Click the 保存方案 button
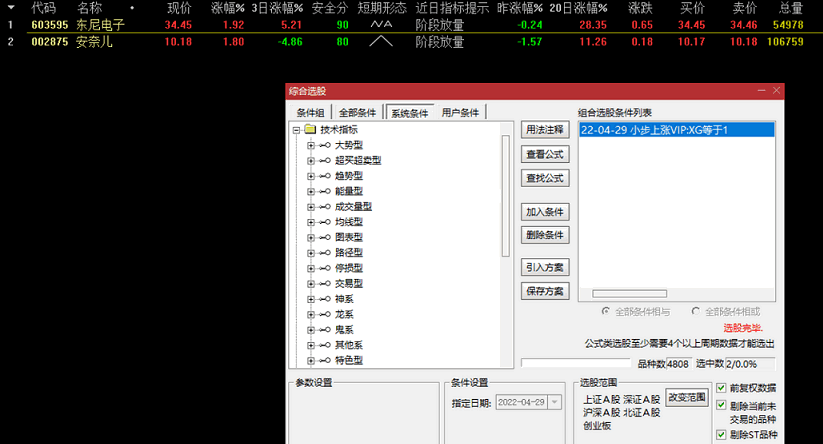Viewport: 823px width, 444px height. (x=545, y=291)
